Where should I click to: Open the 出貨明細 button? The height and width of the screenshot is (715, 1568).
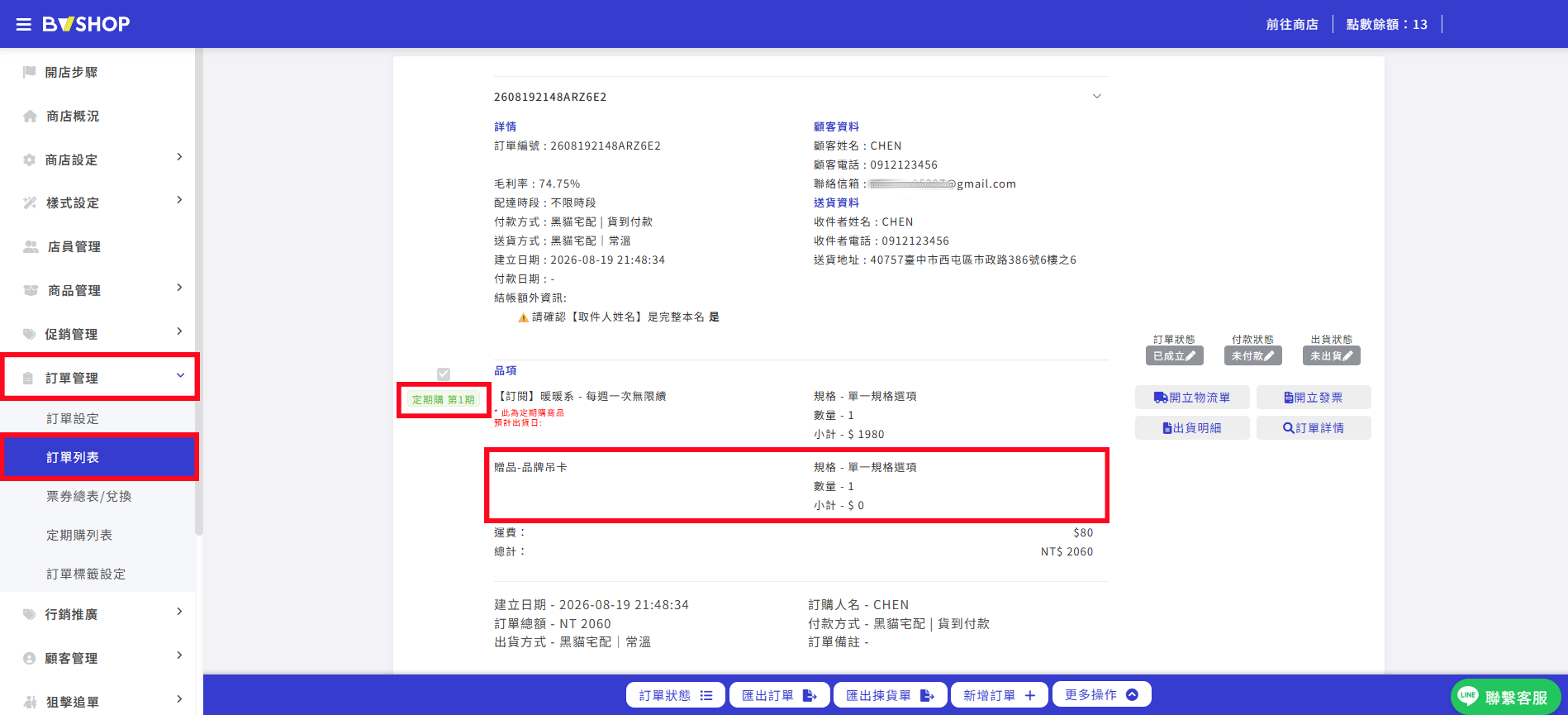pyautogui.click(x=1192, y=428)
